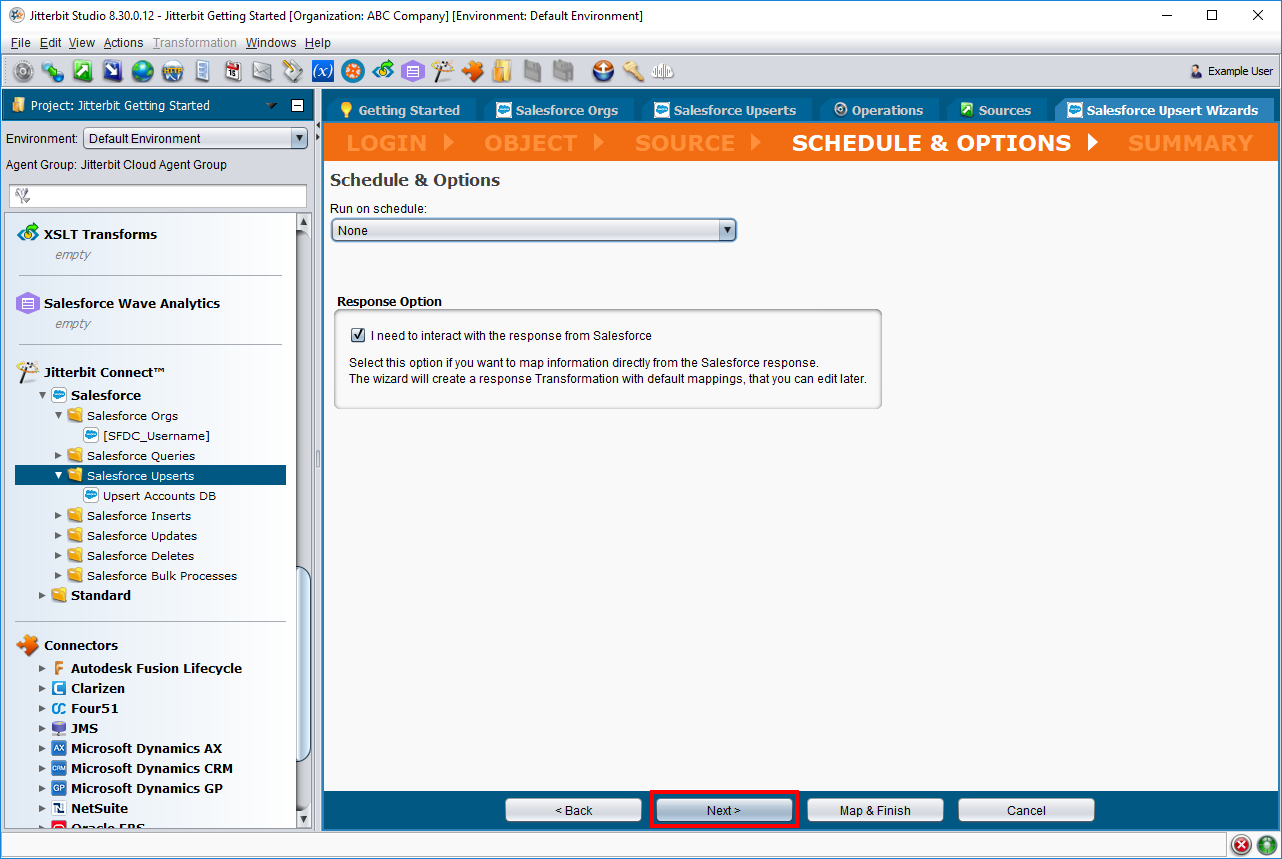1282x859 pixels.
Task: Click the envelope Email Message toolbar icon
Action: pyautogui.click(x=262, y=71)
